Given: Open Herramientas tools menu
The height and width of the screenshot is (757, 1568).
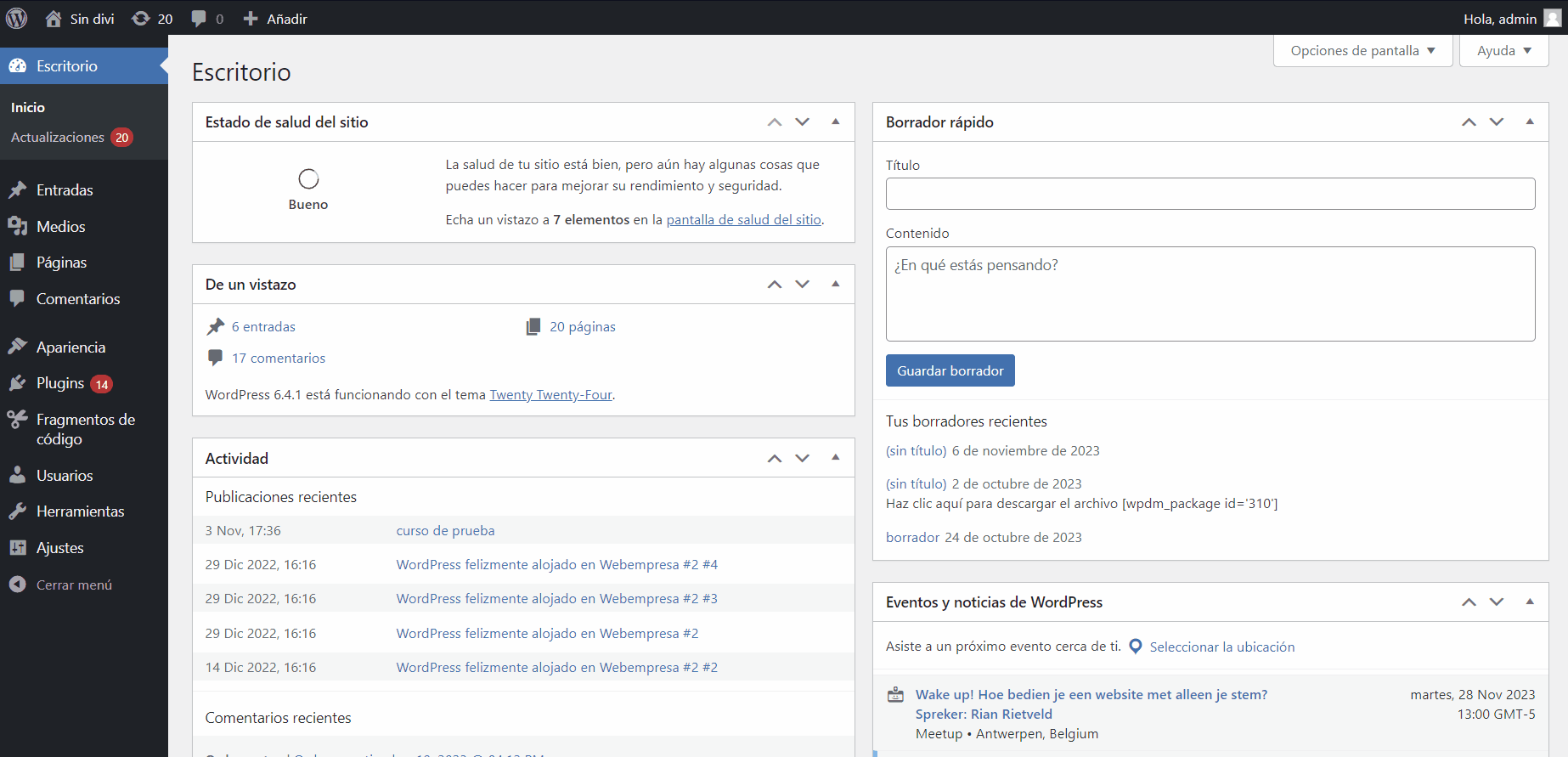Looking at the screenshot, I should [x=80, y=511].
